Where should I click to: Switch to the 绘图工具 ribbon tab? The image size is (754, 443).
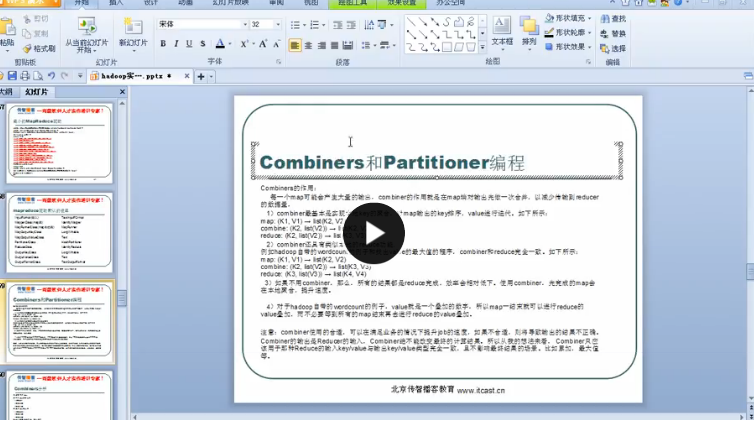[x=352, y=3]
